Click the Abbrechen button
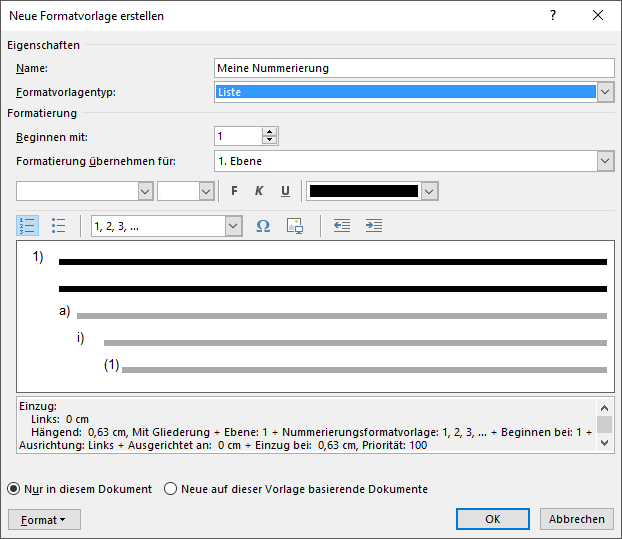622x539 pixels. pyautogui.click(x=577, y=519)
